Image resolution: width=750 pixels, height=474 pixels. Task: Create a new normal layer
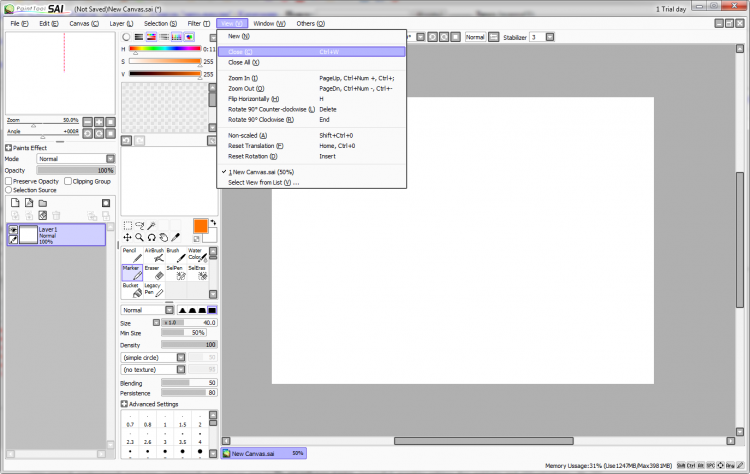(x=15, y=203)
